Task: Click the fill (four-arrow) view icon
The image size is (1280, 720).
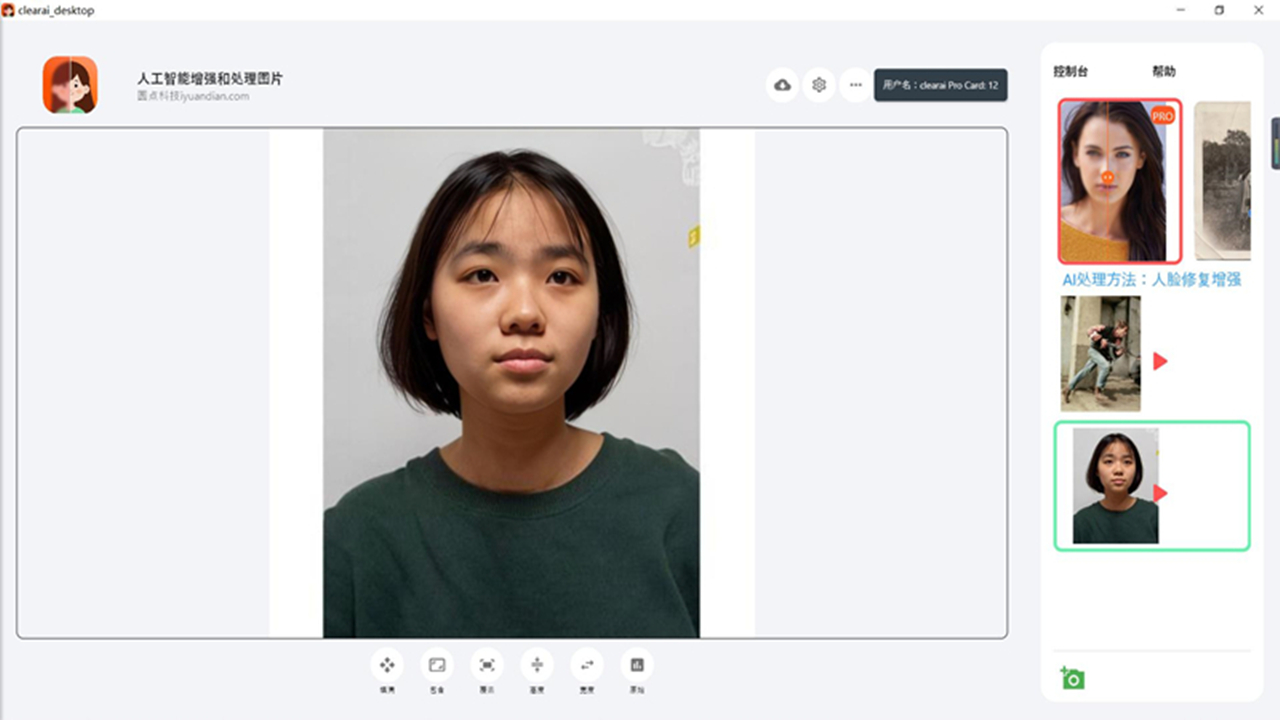Action: point(387,665)
